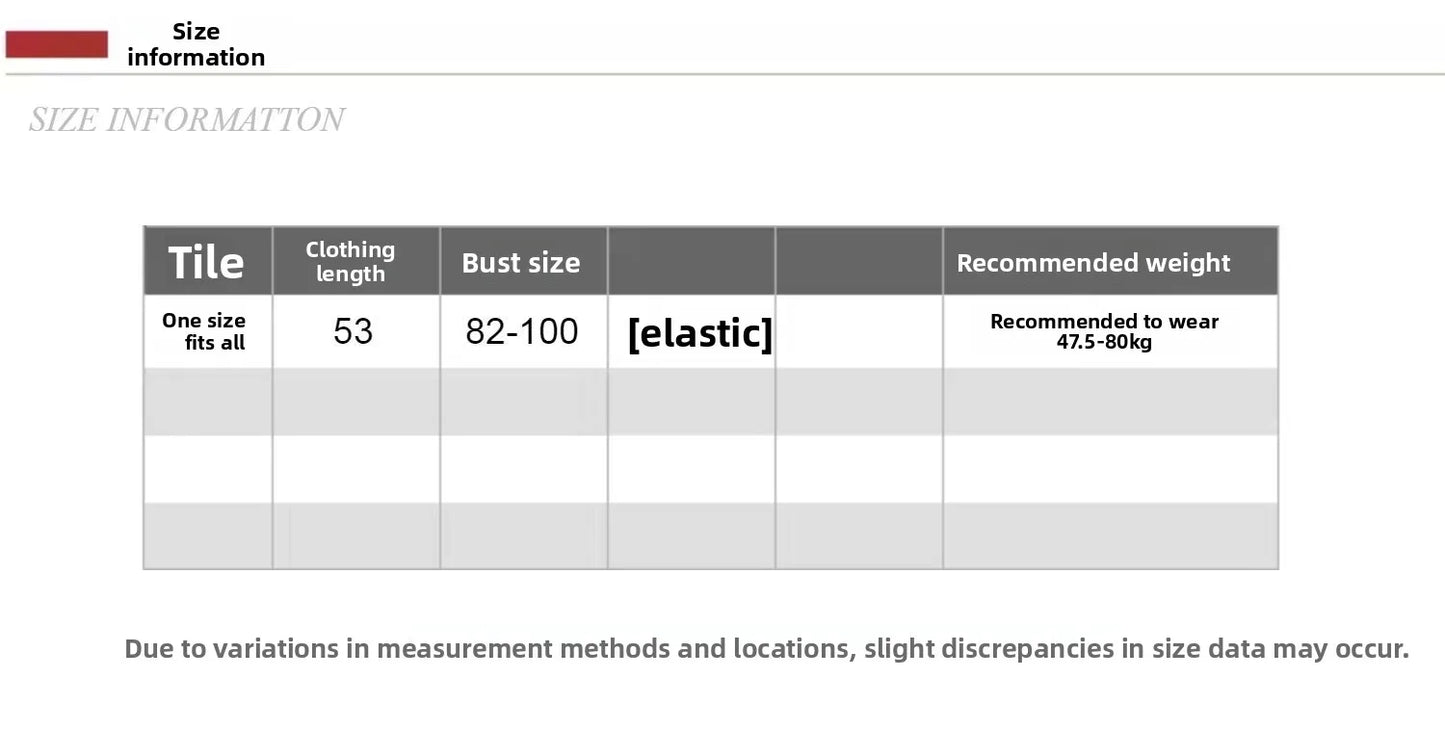Click the Recommended weight column header

pos(1093,262)
